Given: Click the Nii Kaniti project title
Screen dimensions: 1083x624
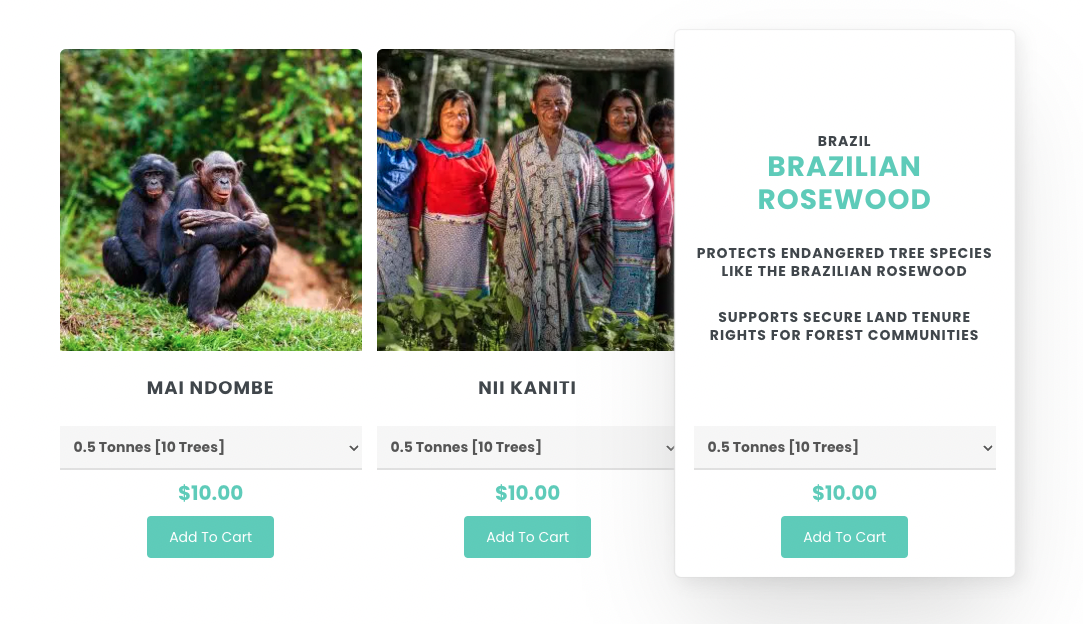Looking at the screenshot, I should pyautogui.click(x=527, y=388).
